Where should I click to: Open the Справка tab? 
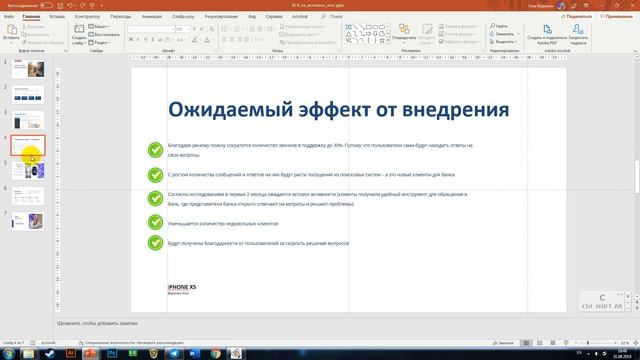tap(274, 16)
